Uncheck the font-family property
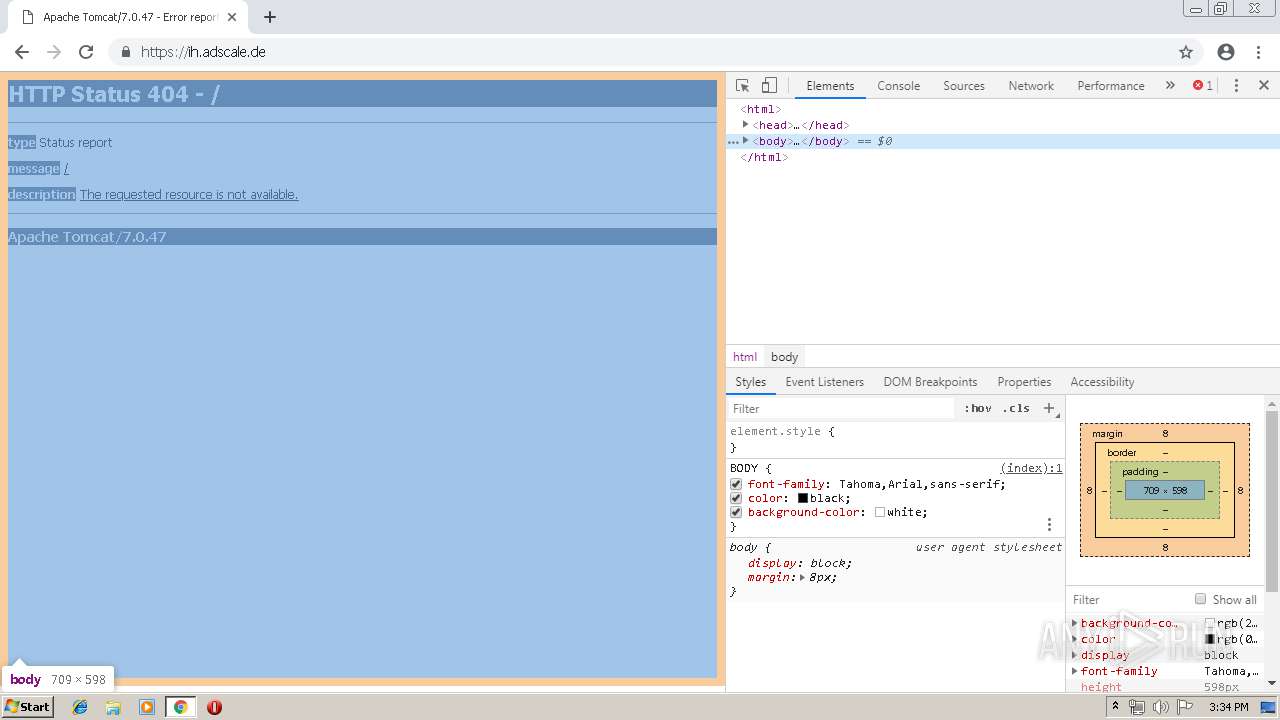The height and width of the screenshot is (720, 1280). 736,484
